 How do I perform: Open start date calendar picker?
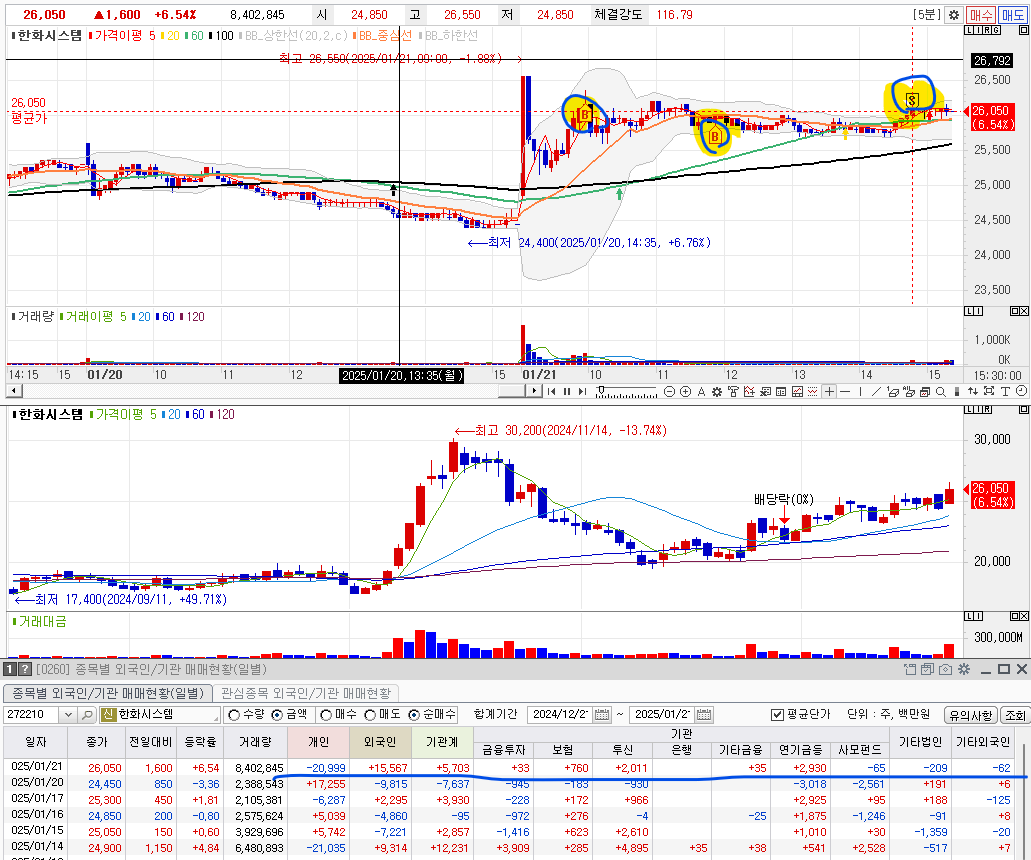(x=602, y=715)
